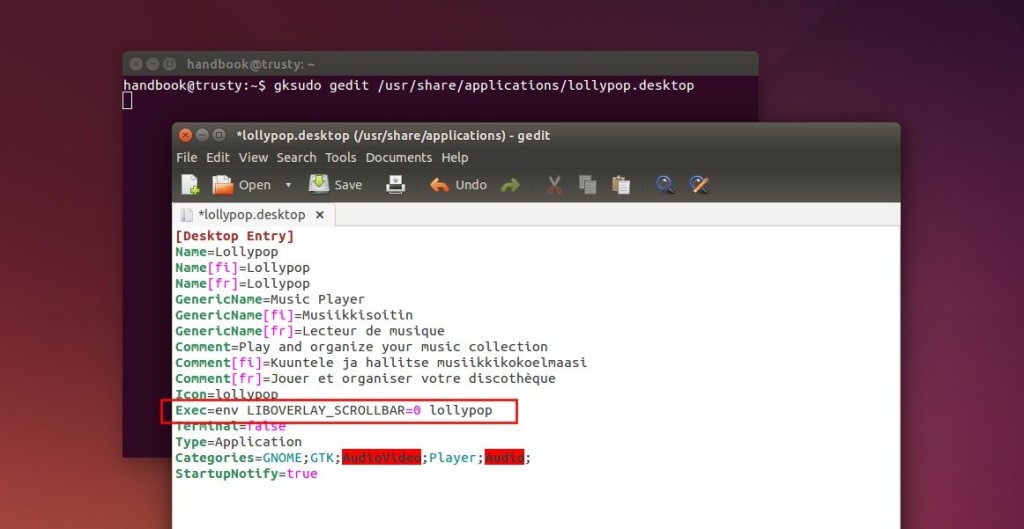This screenshot has height=529, width=1024.
Task: Click the highlighted Audio category word
Action: coord(504,458)
